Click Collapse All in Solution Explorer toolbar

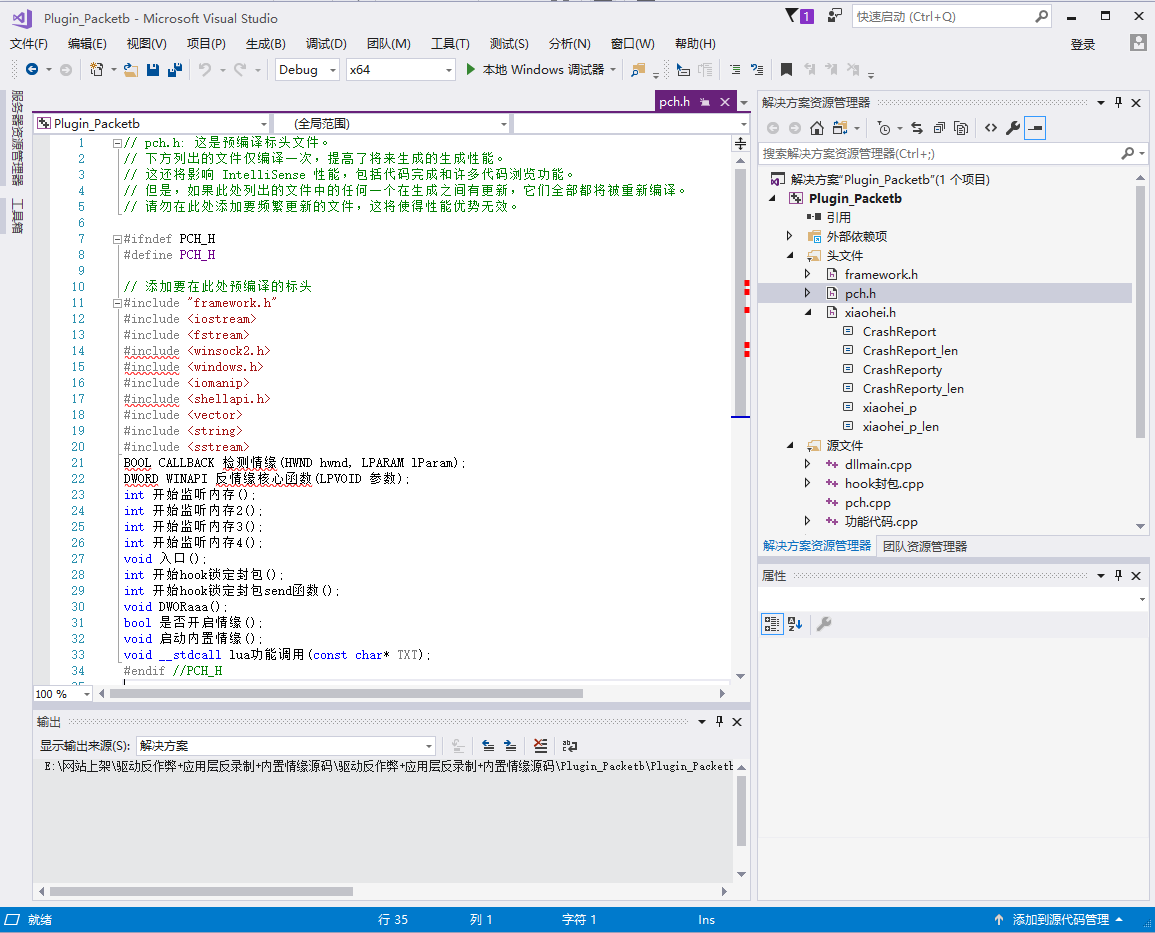coord(939,128)
